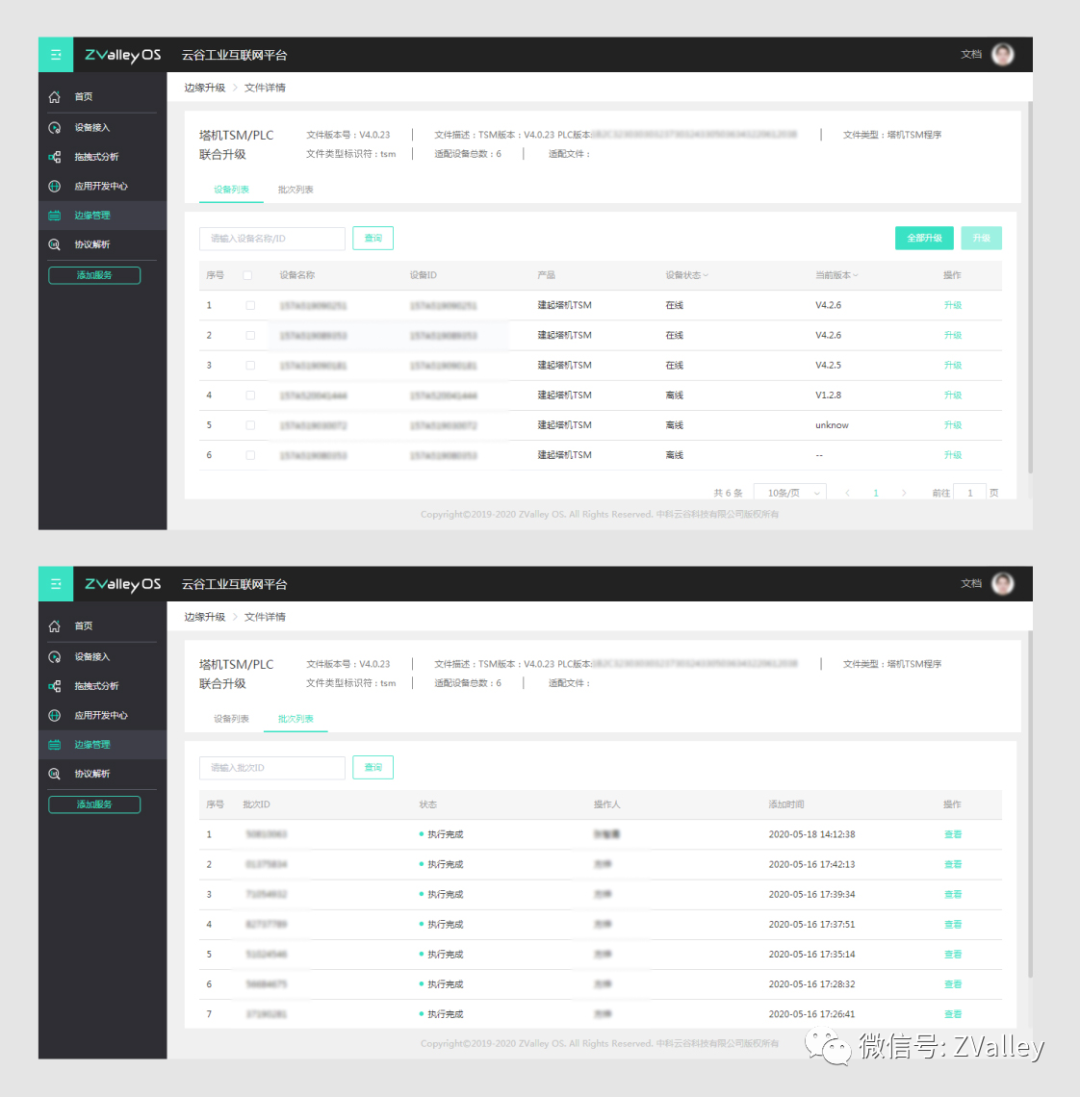The width and height of the screenshot is (1080, 1097).
Task: Check the box for device row 1
Action: [x=250, y=305]
